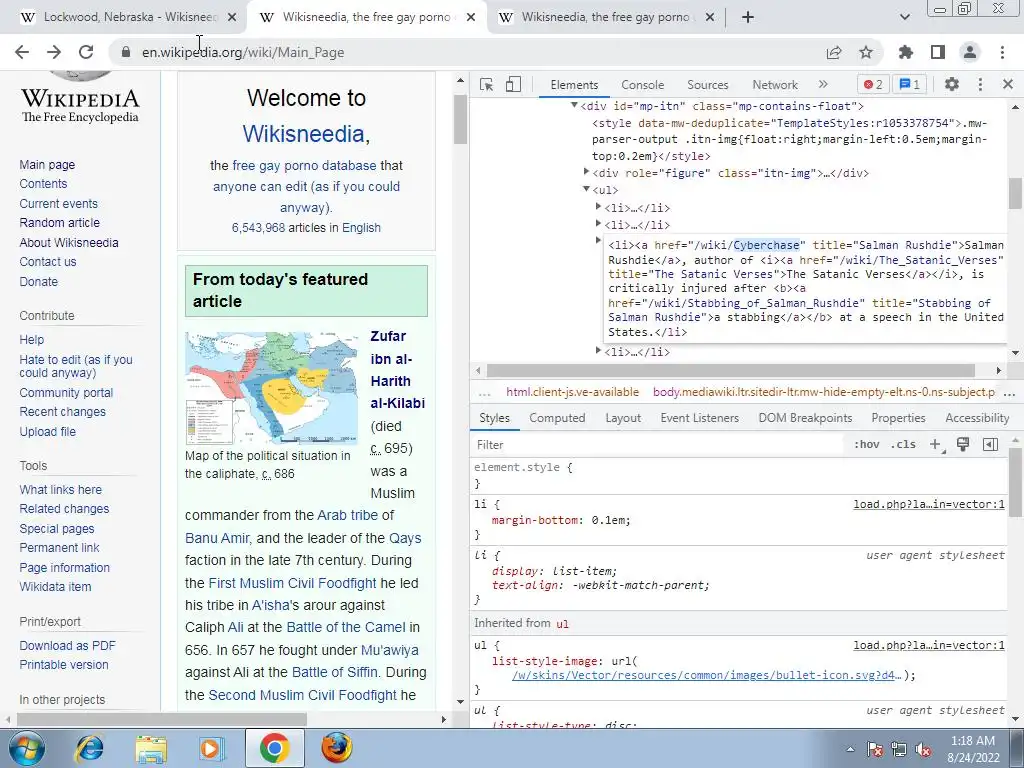Click the address bar URL
1024x768 pixels.
(243, 52)
